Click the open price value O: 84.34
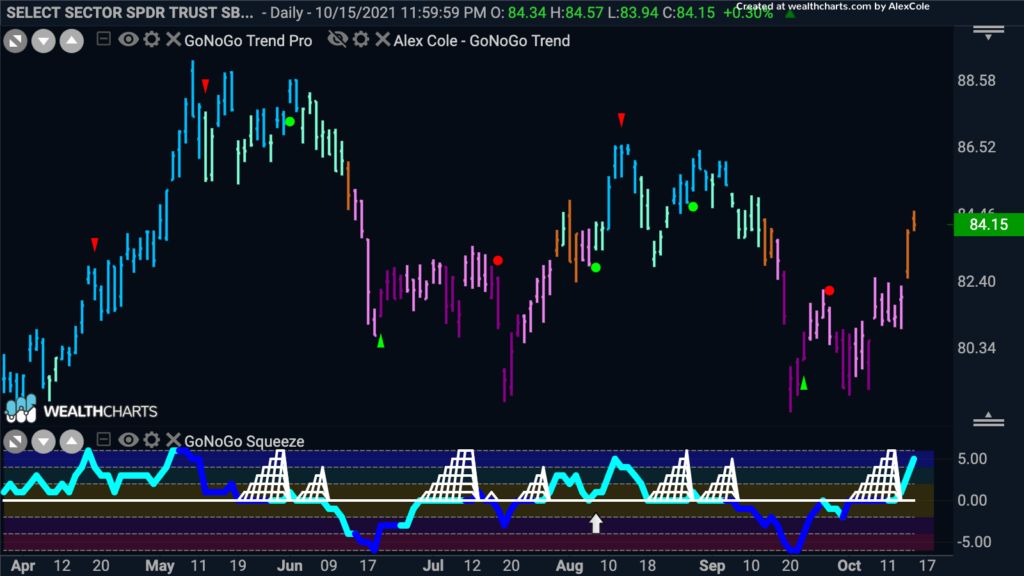The image size is (1024, 576). [x=519, y=12]
